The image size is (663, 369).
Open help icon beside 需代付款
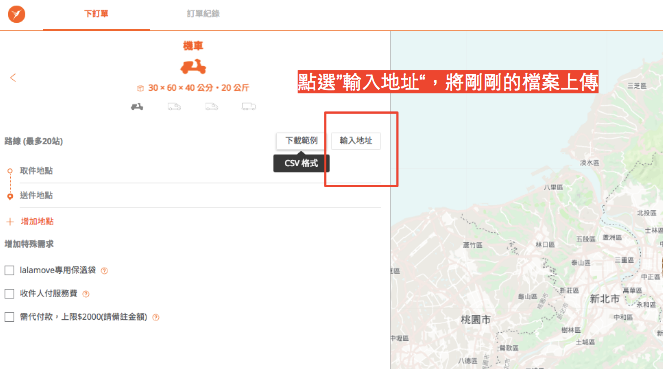[156, 317]
